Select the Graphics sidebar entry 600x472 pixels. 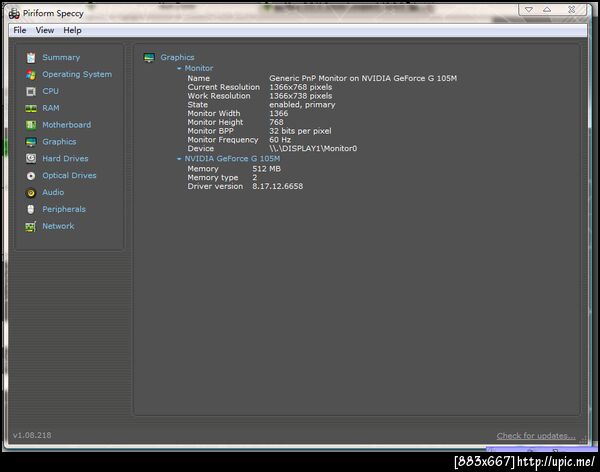(x=59, y=142)
